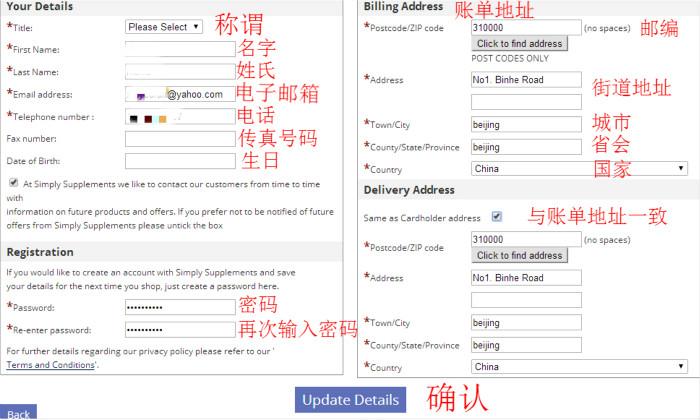
Task: Click Billing Address field with No1. Binhe Road
Action: pyautogui.click(x=526, y=79)
